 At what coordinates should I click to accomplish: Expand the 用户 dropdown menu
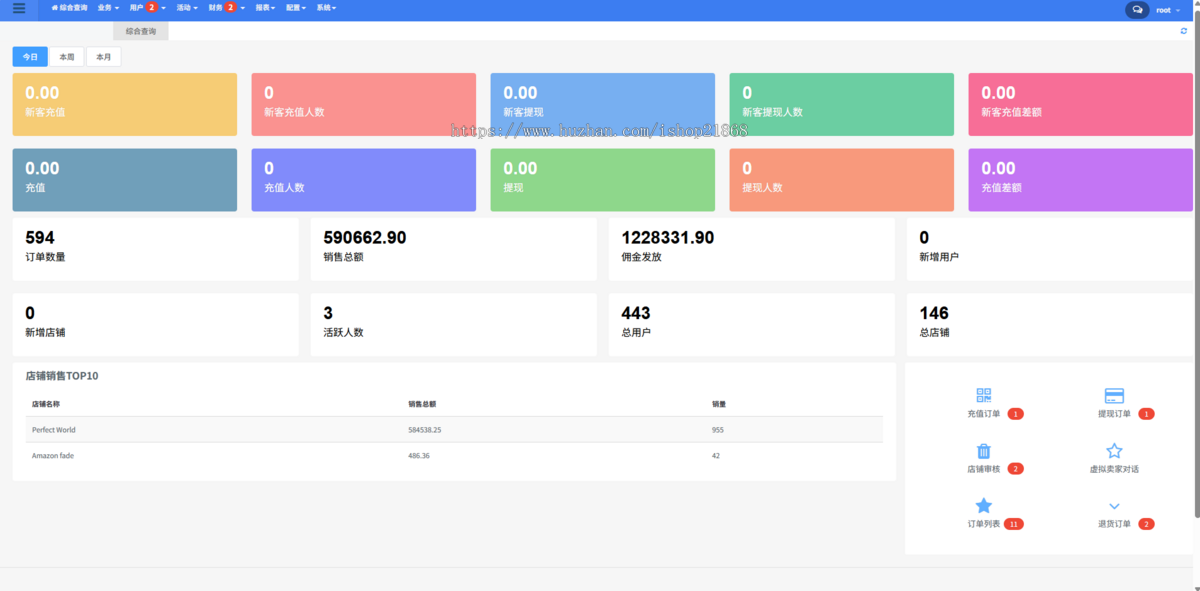click(147, 8)
